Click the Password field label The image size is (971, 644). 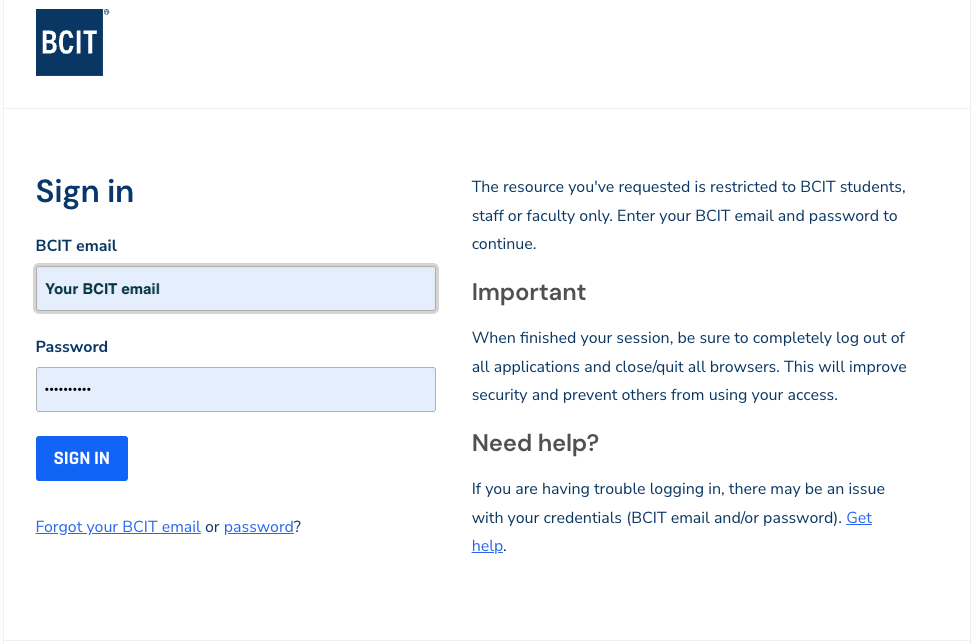click(72, 347)
